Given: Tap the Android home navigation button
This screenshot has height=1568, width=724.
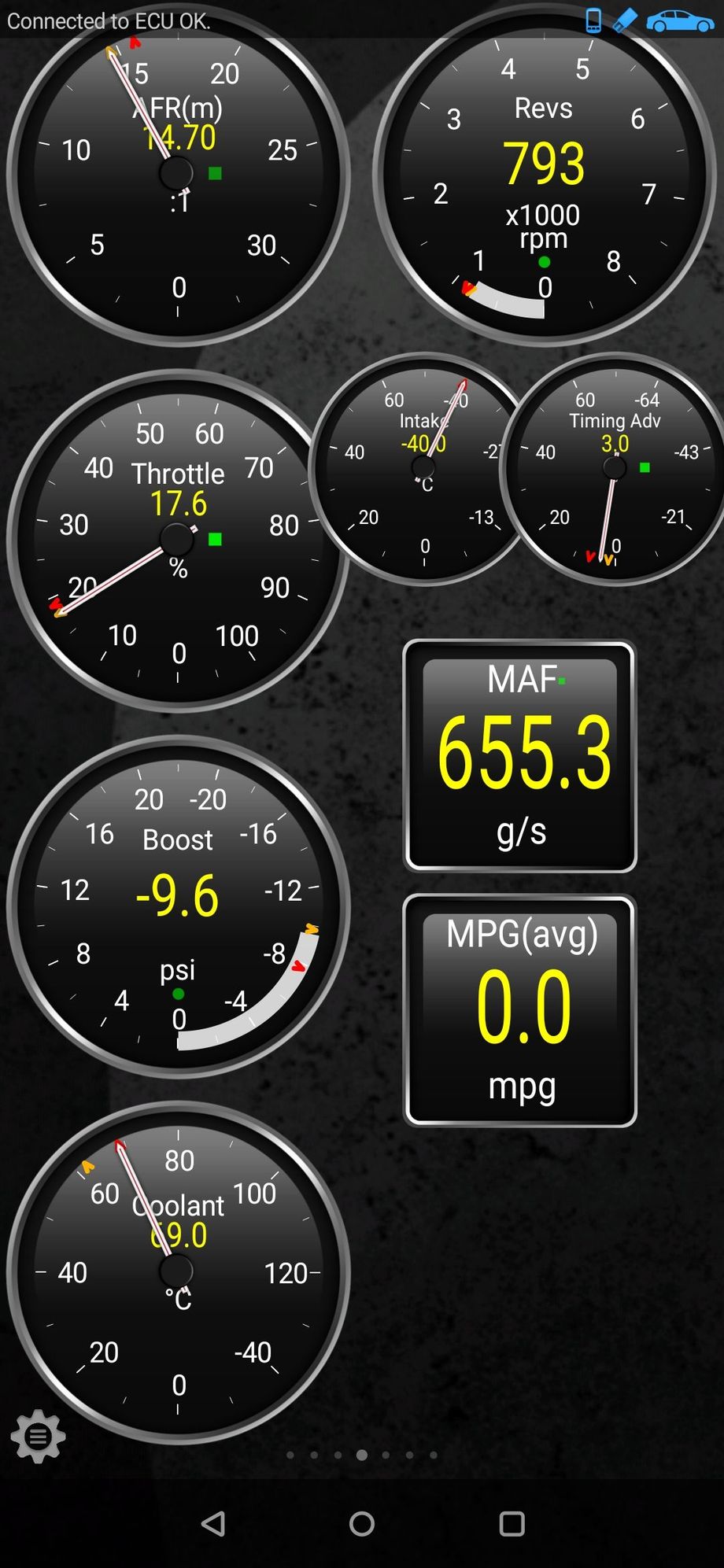Looking at the screenshot, I should coord(362,1524).
